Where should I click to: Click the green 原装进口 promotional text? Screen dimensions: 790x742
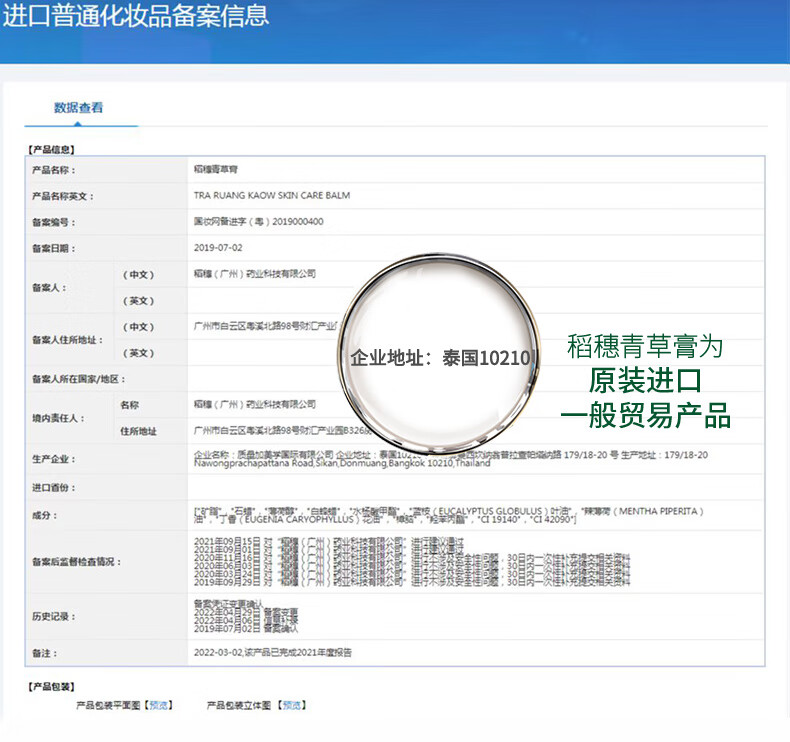click(x=645, y=381)
